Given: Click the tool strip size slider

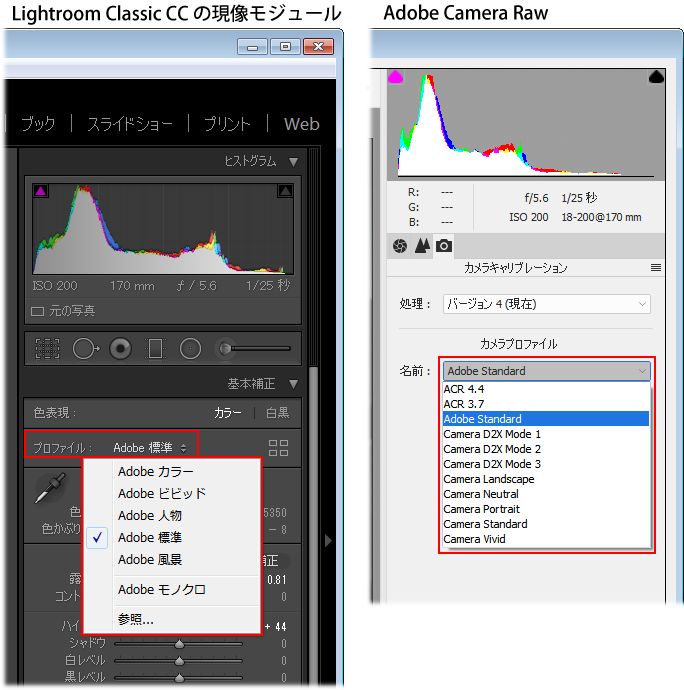Looking at the screenshot, I should pos(261,349).
